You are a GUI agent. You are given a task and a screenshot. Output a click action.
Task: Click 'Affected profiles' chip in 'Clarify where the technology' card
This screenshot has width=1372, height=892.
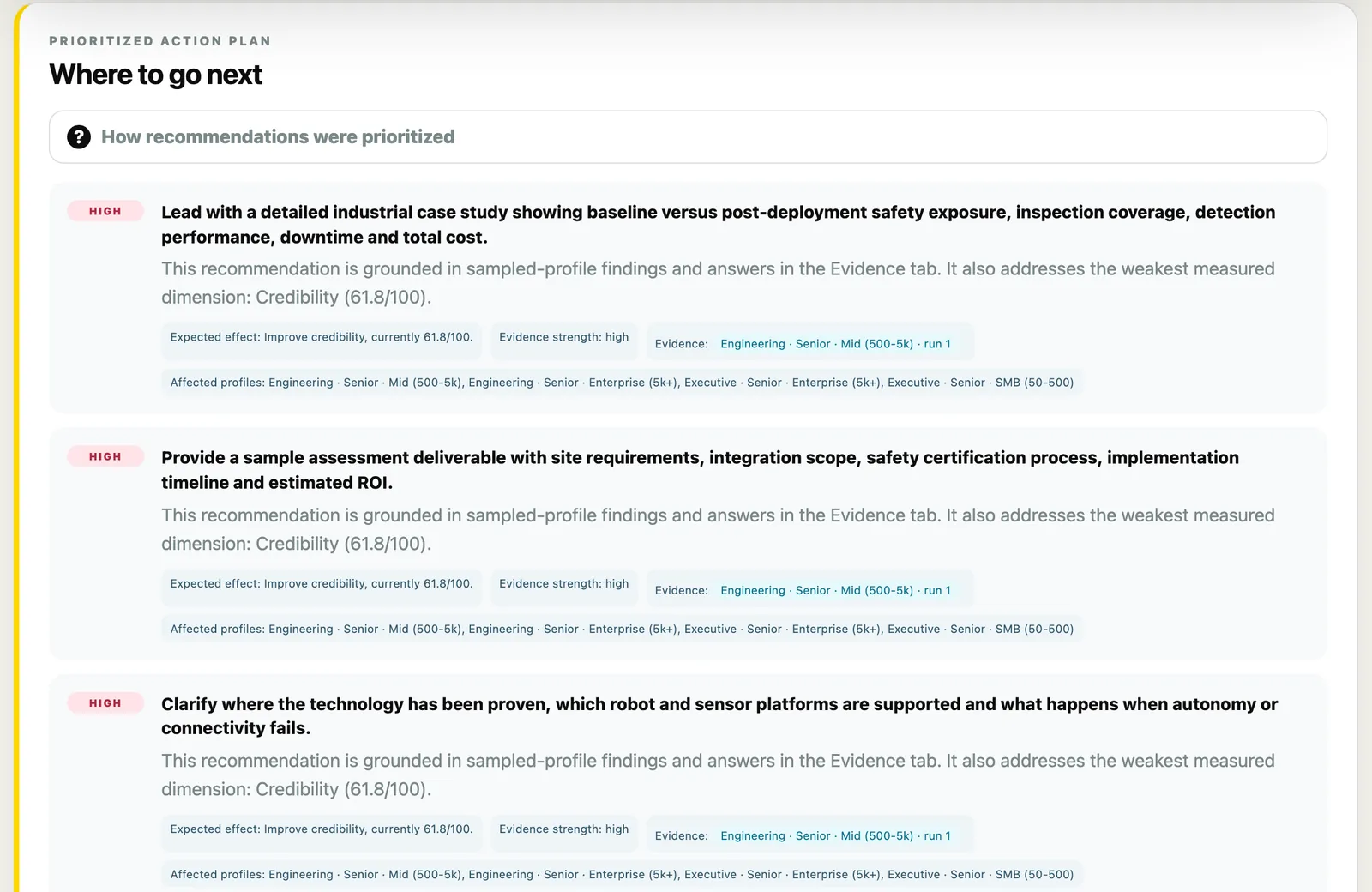622,875
